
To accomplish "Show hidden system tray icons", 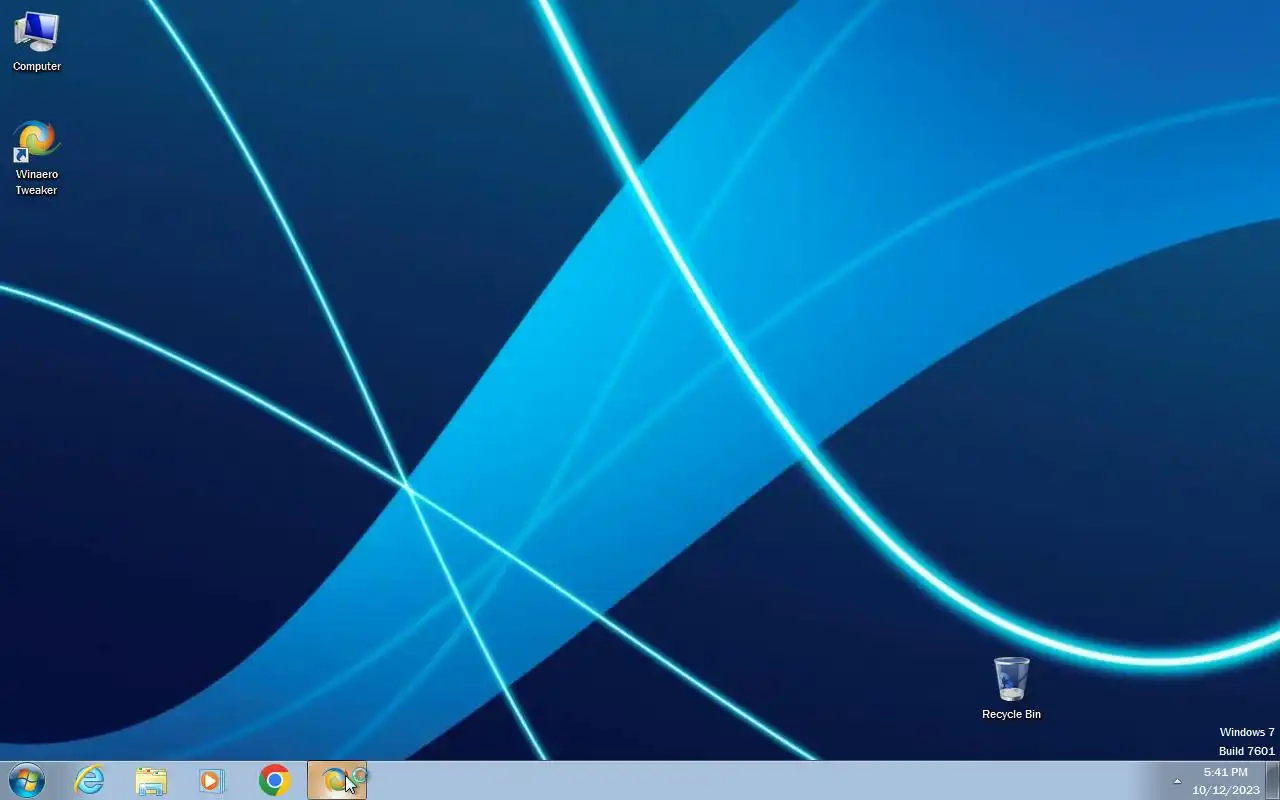I will 1177,781.
